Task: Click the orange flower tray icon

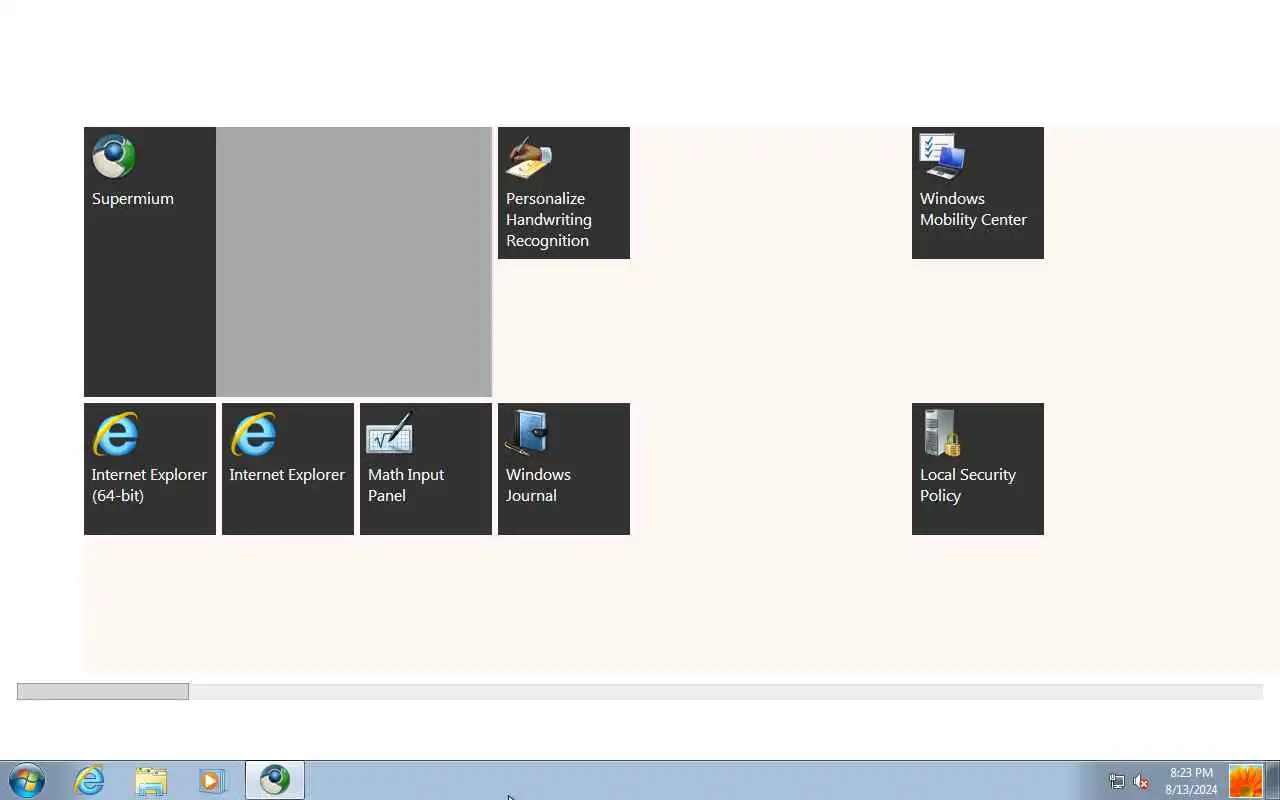Action: [x=1245, y=781]
